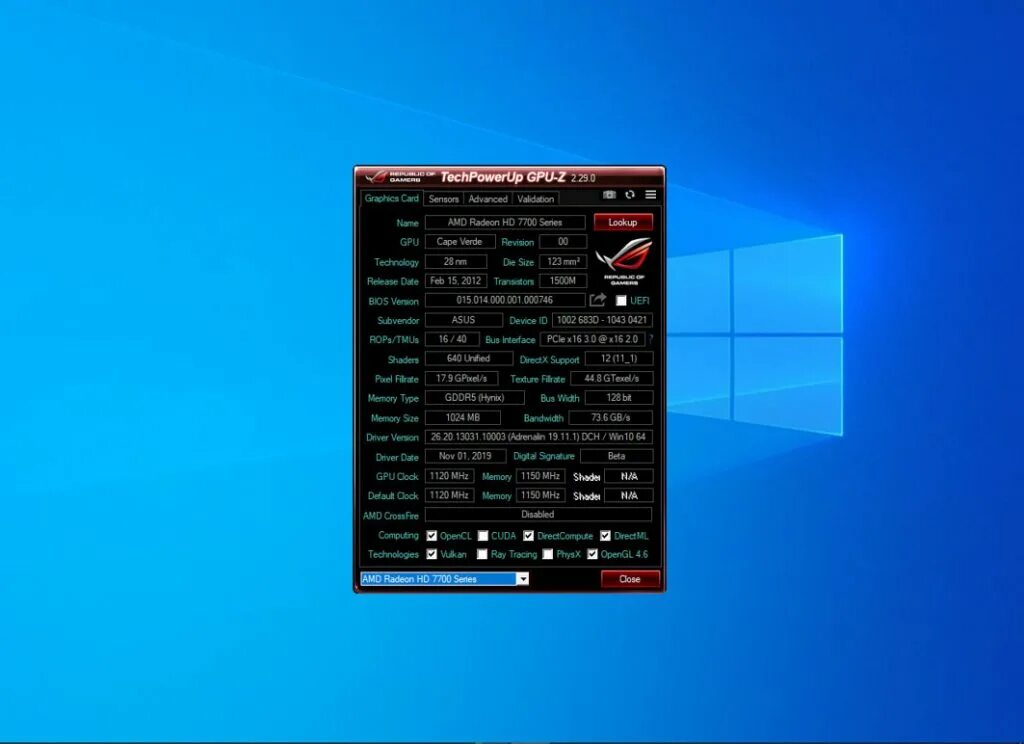Select the Graphics Card tab
This screenshot has height=744, width=1024.
coord(391,198)
